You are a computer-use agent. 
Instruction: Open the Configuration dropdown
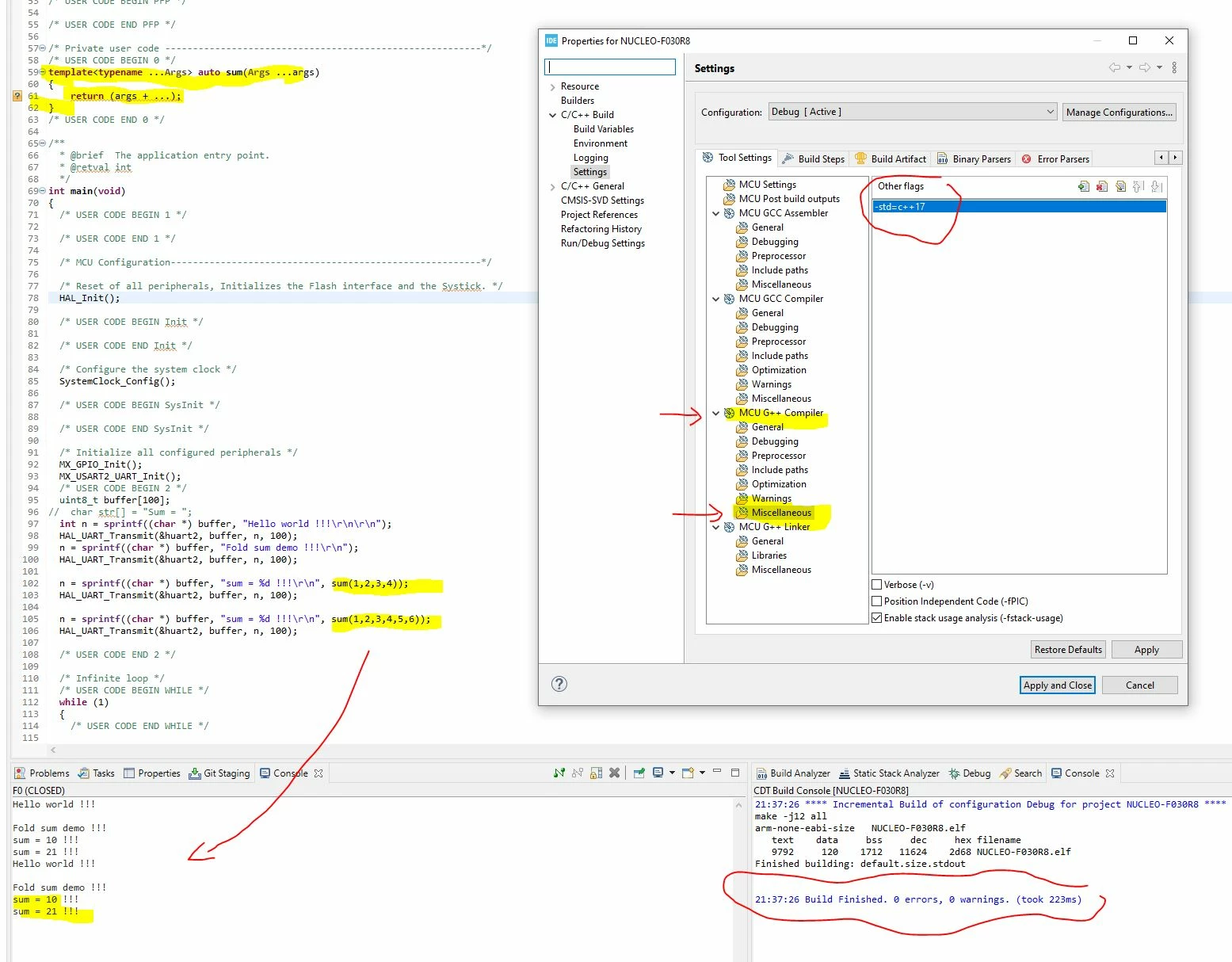[x=913, y=112]
